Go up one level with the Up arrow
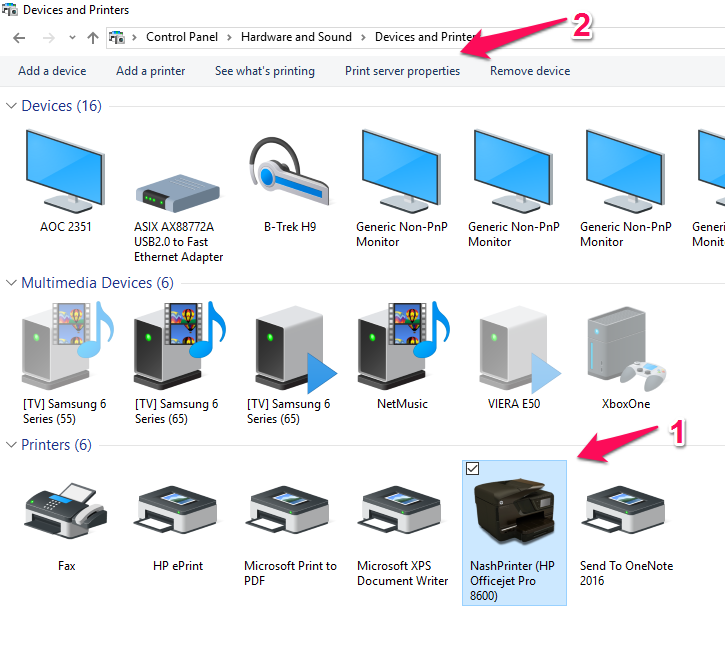 [x=93, y=37]
